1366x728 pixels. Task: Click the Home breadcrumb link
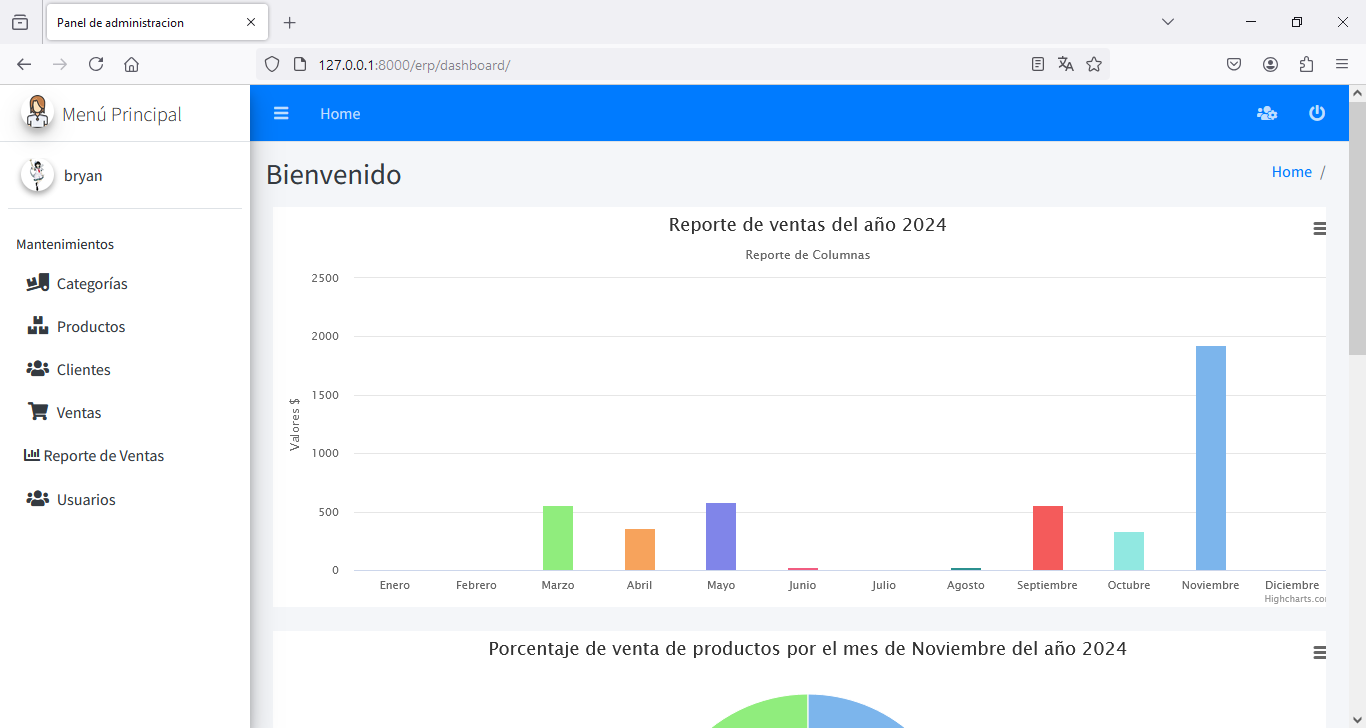click(1291, 172)
